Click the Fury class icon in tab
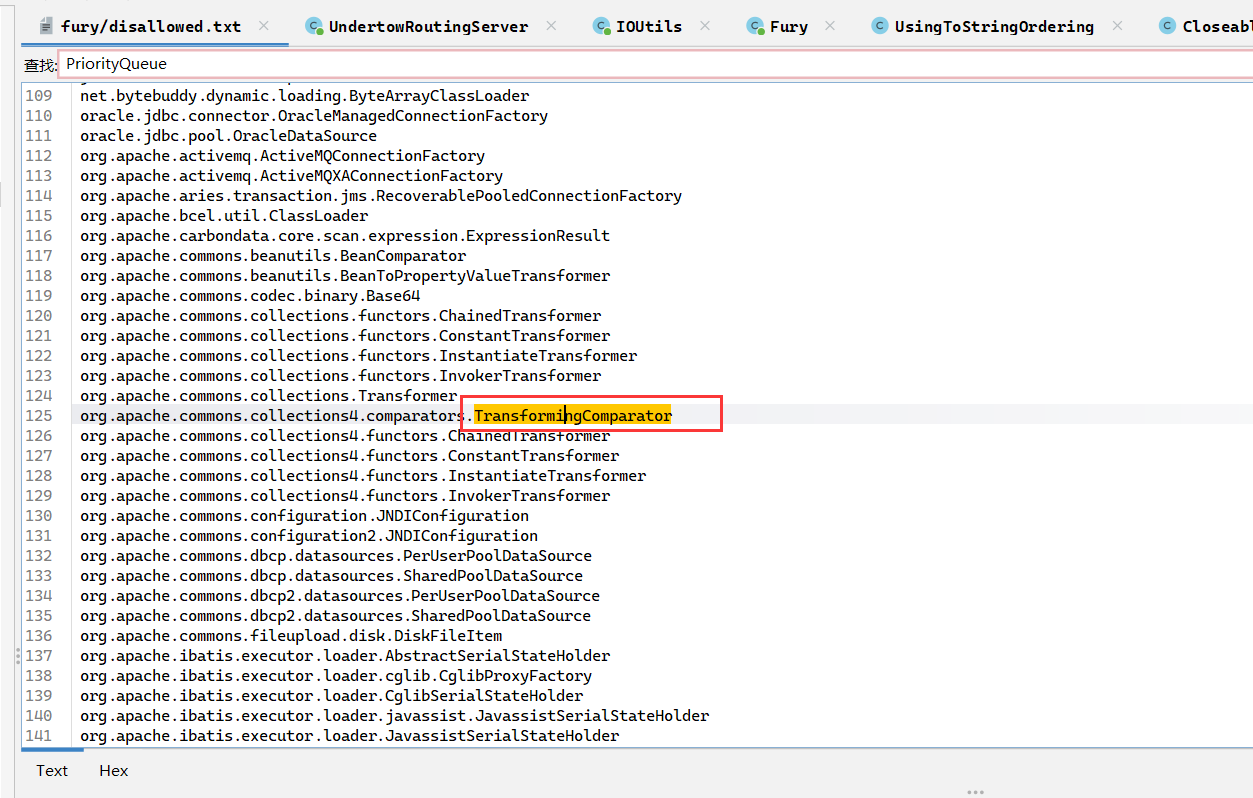This screenshot has width=1253, height=798. pos(755,27)
